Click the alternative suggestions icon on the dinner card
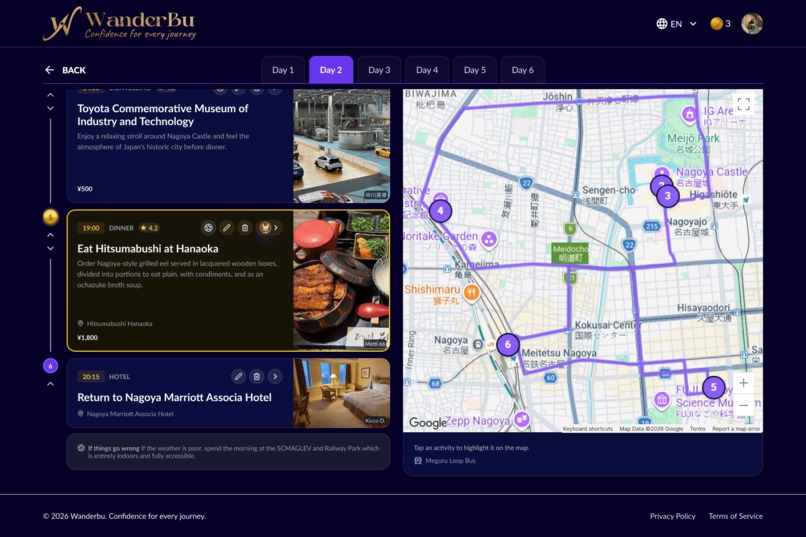 (x=208, y=228)
